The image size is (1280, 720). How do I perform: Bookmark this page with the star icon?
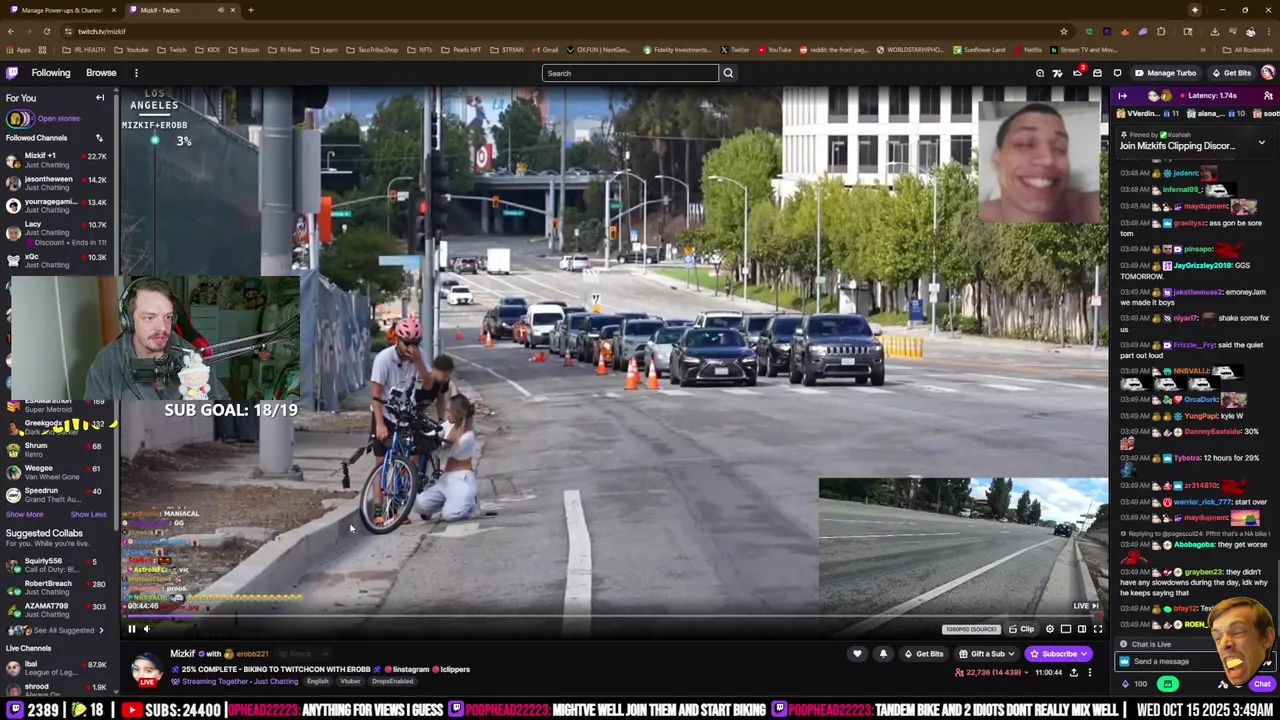(x=1064, y=31)
